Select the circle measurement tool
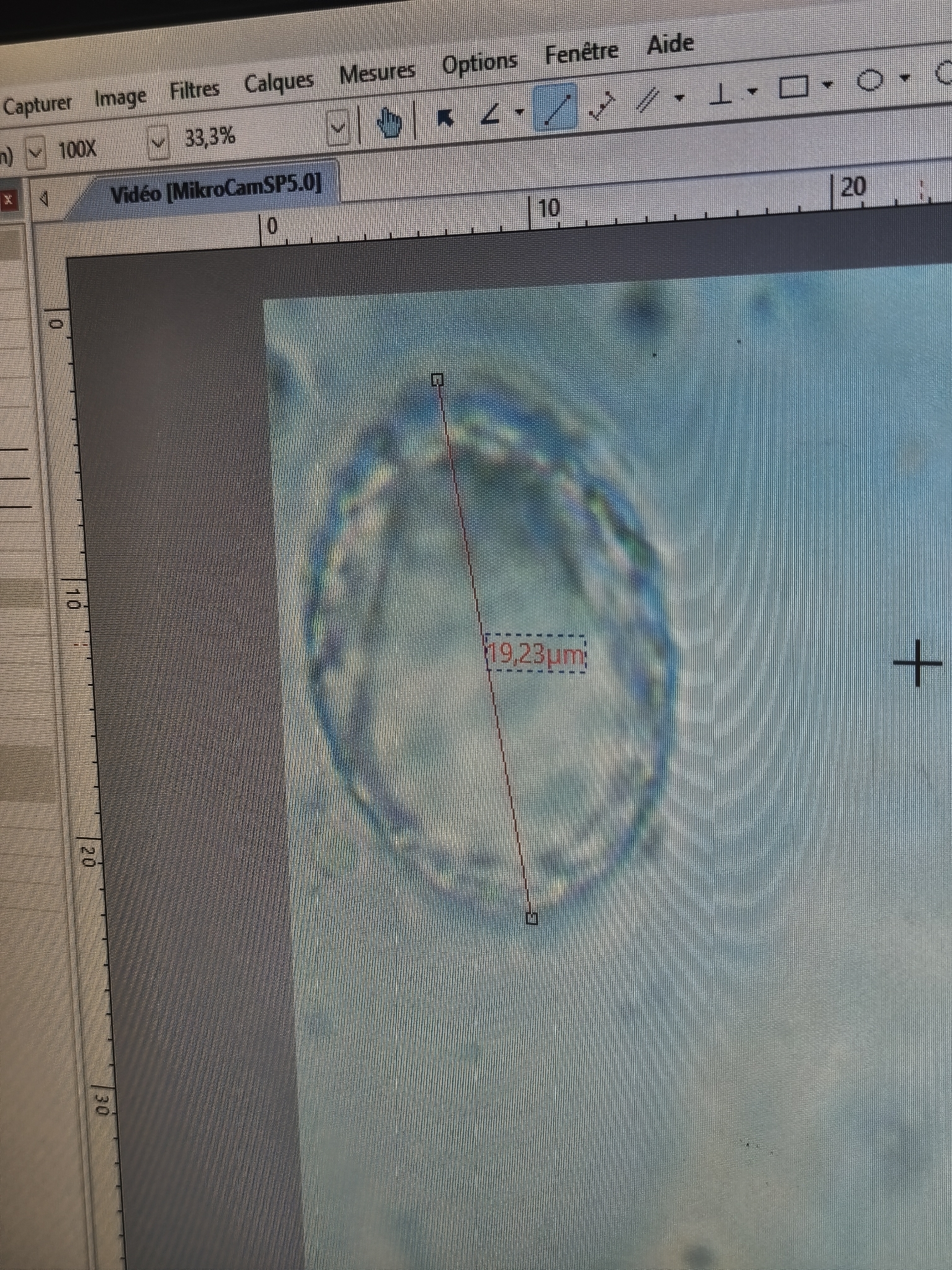Screen dimensions: 952x1270 (x=870, y=81)
